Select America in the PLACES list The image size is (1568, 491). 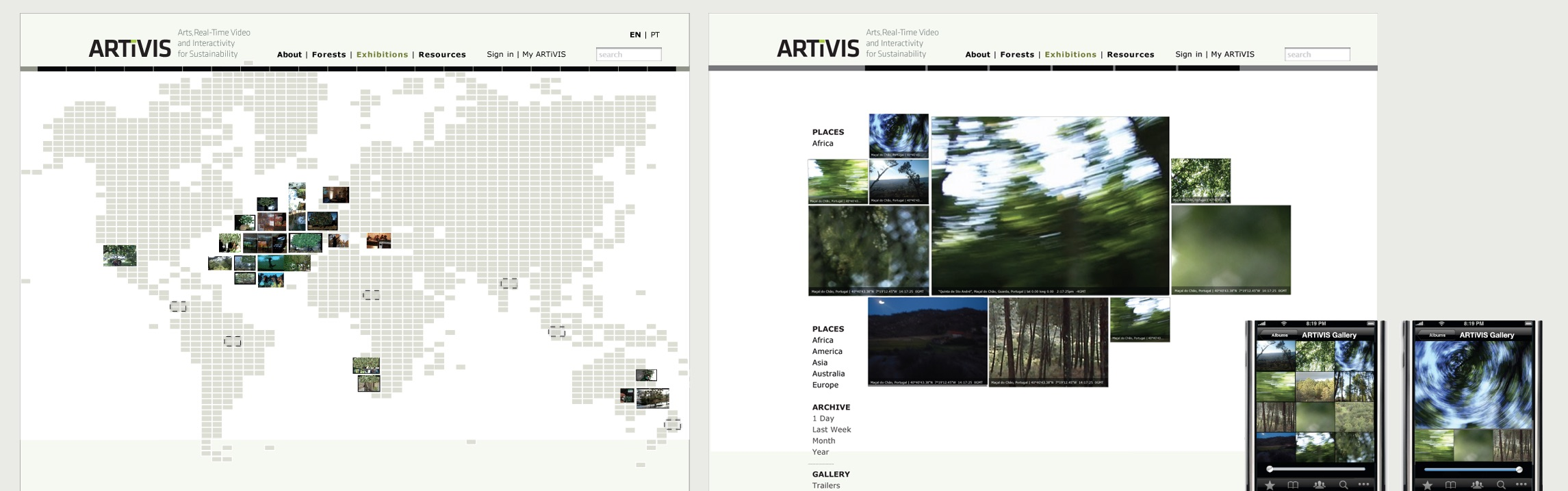[827, 351]
